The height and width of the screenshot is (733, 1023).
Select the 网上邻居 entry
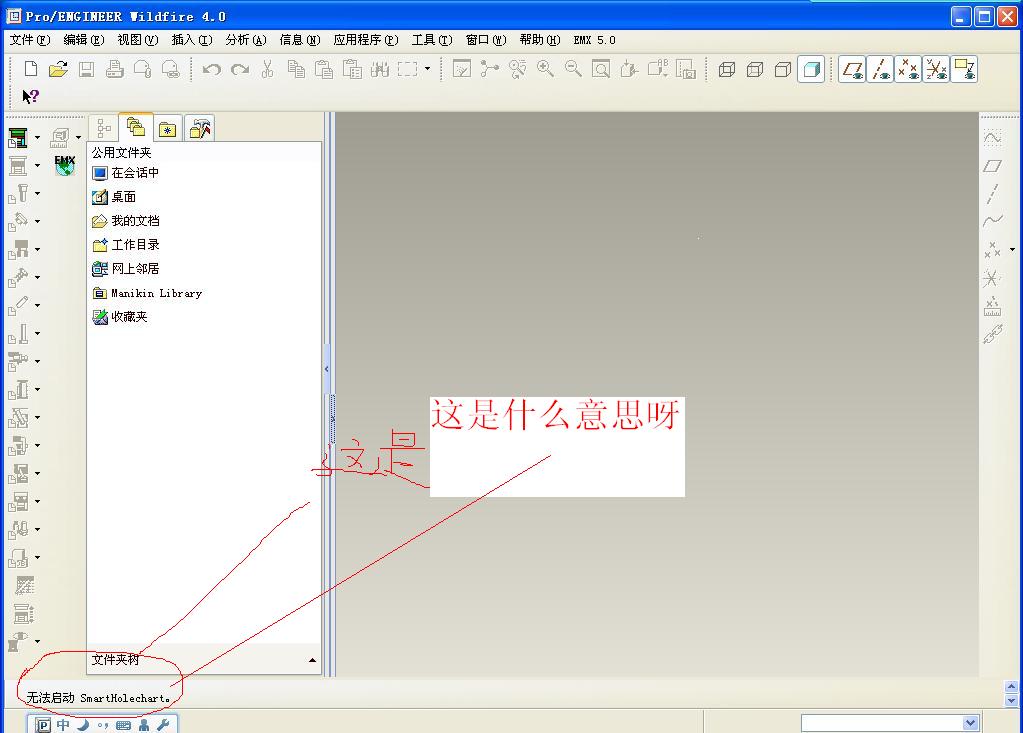click(x=126, y=269)
